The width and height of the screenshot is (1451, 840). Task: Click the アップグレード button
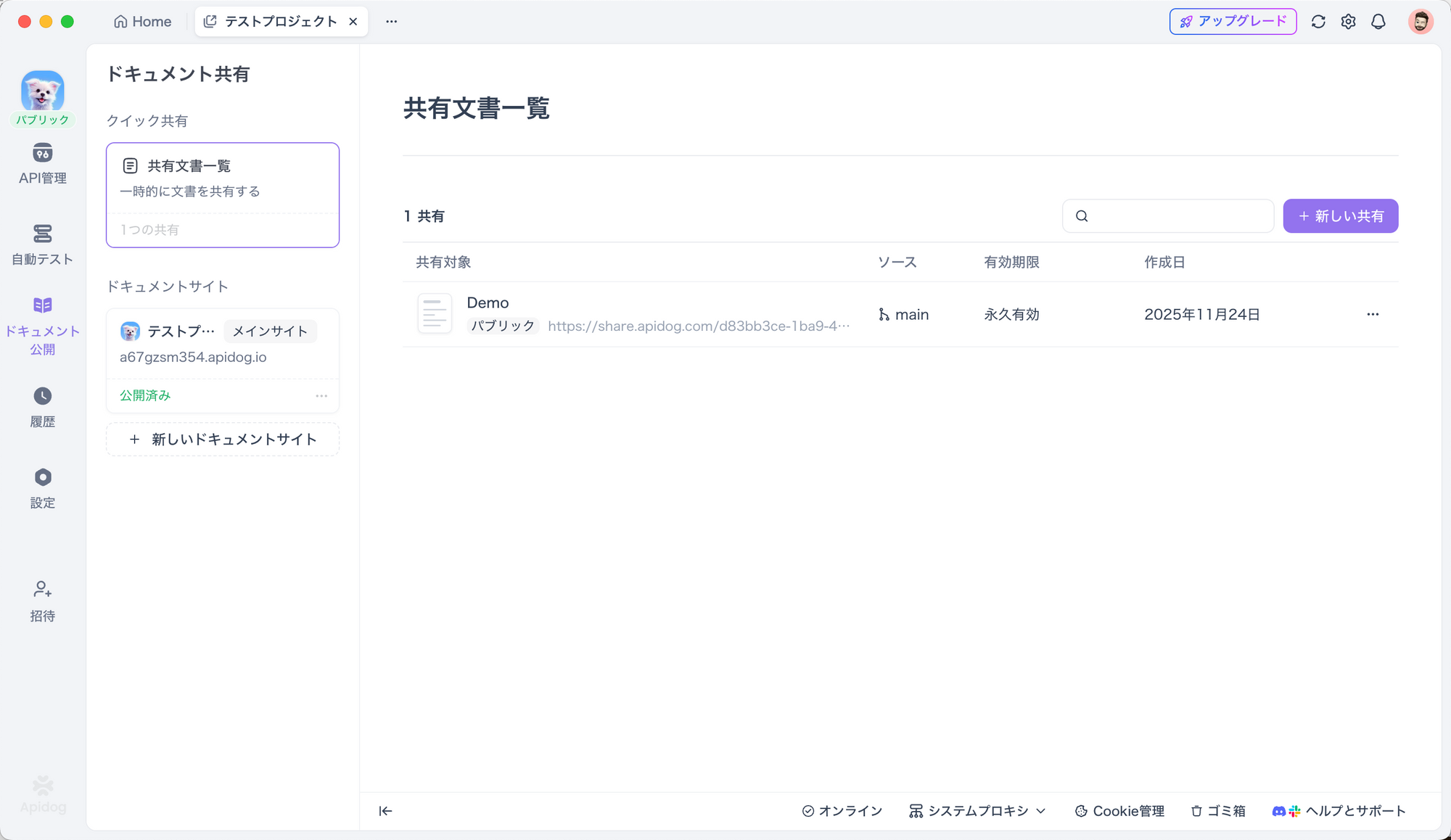tap(1233, 22)
